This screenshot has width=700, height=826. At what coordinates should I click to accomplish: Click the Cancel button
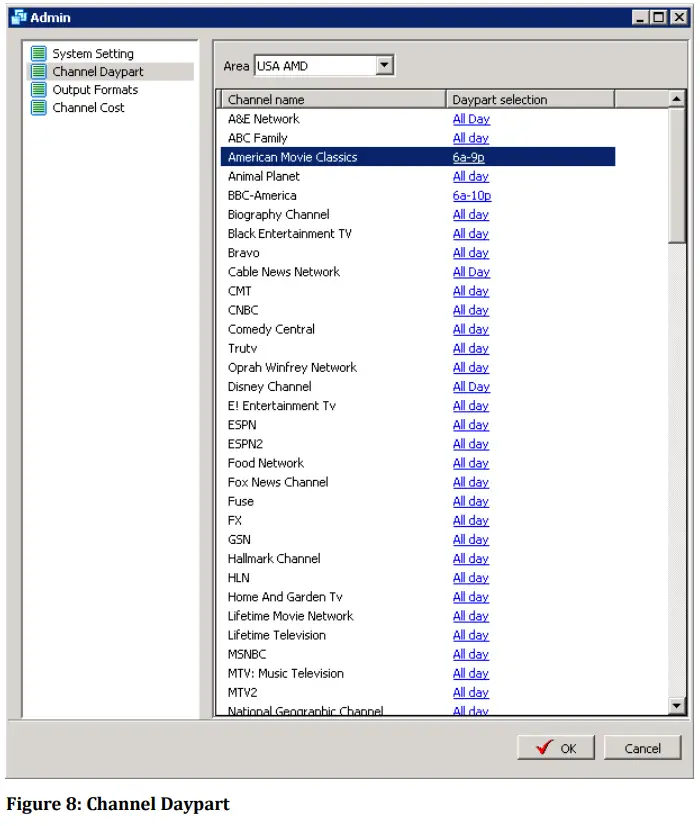[642, 748]
